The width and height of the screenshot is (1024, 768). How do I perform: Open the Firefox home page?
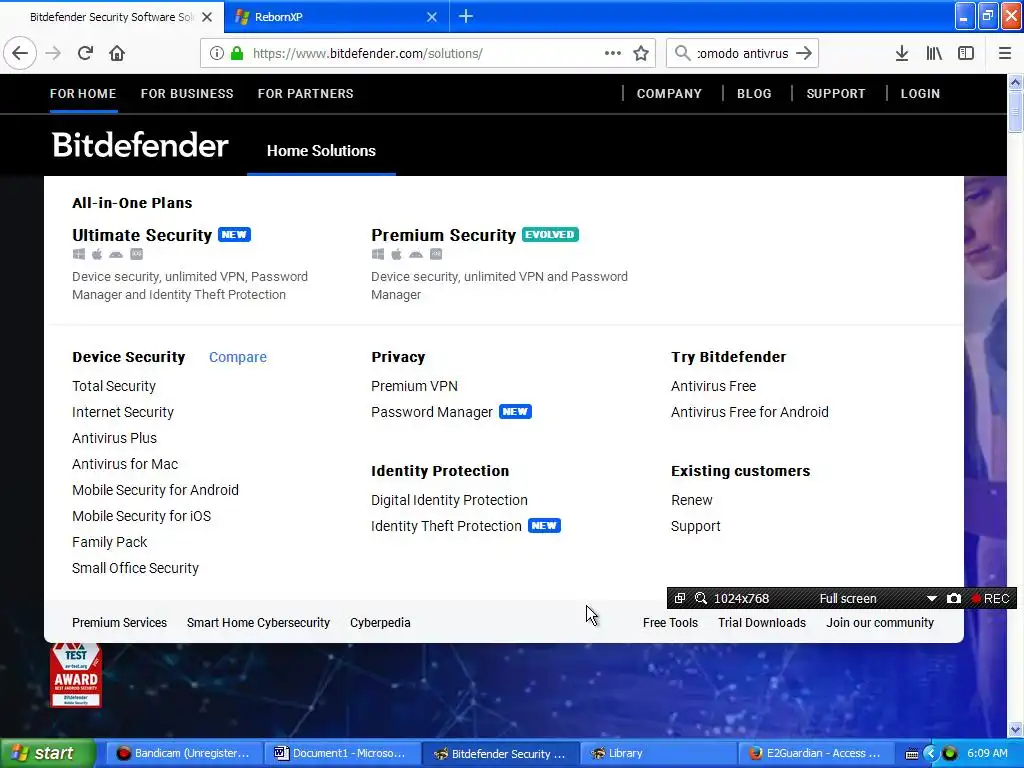[x=117, y=53]
